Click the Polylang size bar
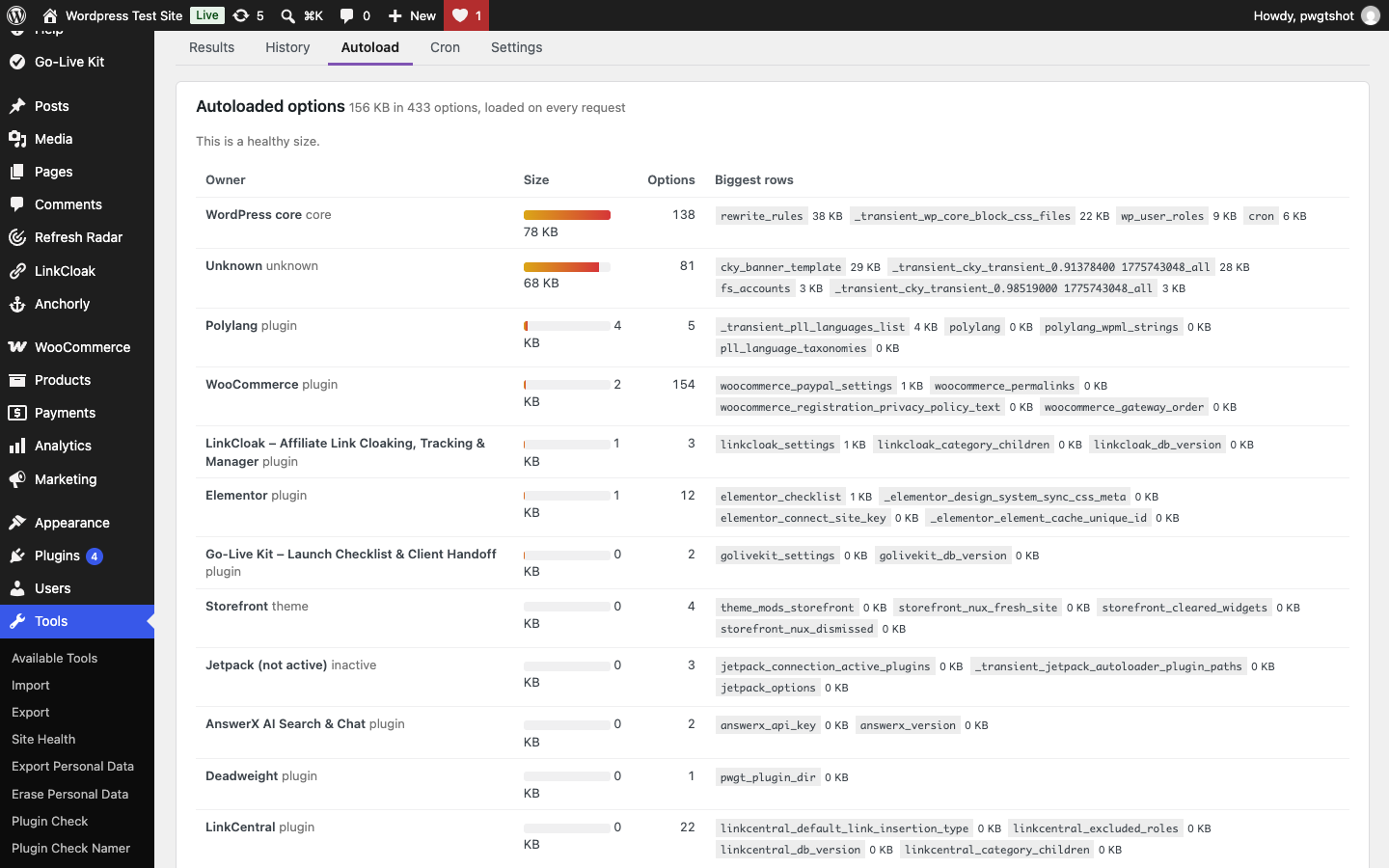 coord(567,326)
